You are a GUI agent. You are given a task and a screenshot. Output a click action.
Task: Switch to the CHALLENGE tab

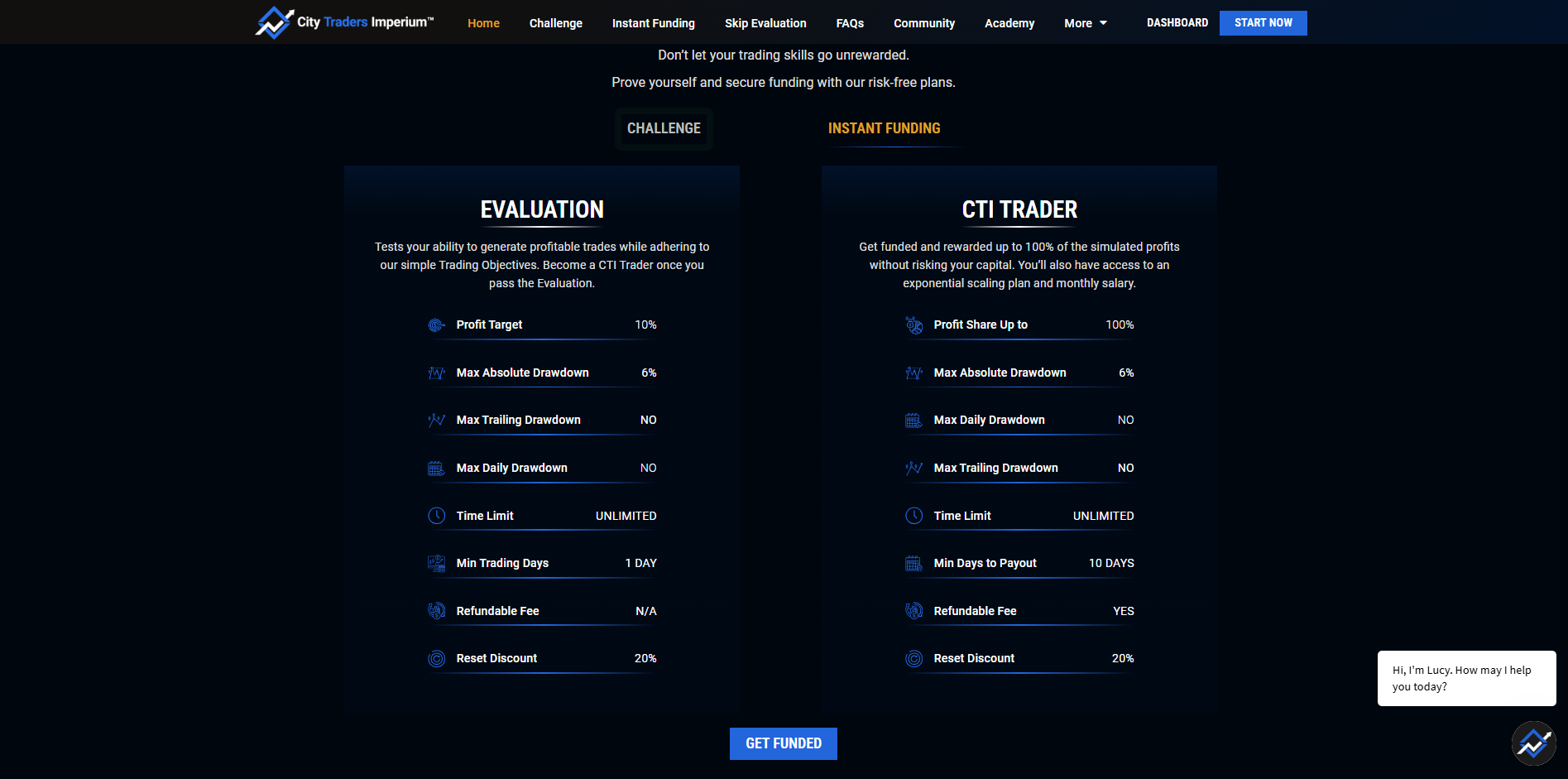click(664, 128)
